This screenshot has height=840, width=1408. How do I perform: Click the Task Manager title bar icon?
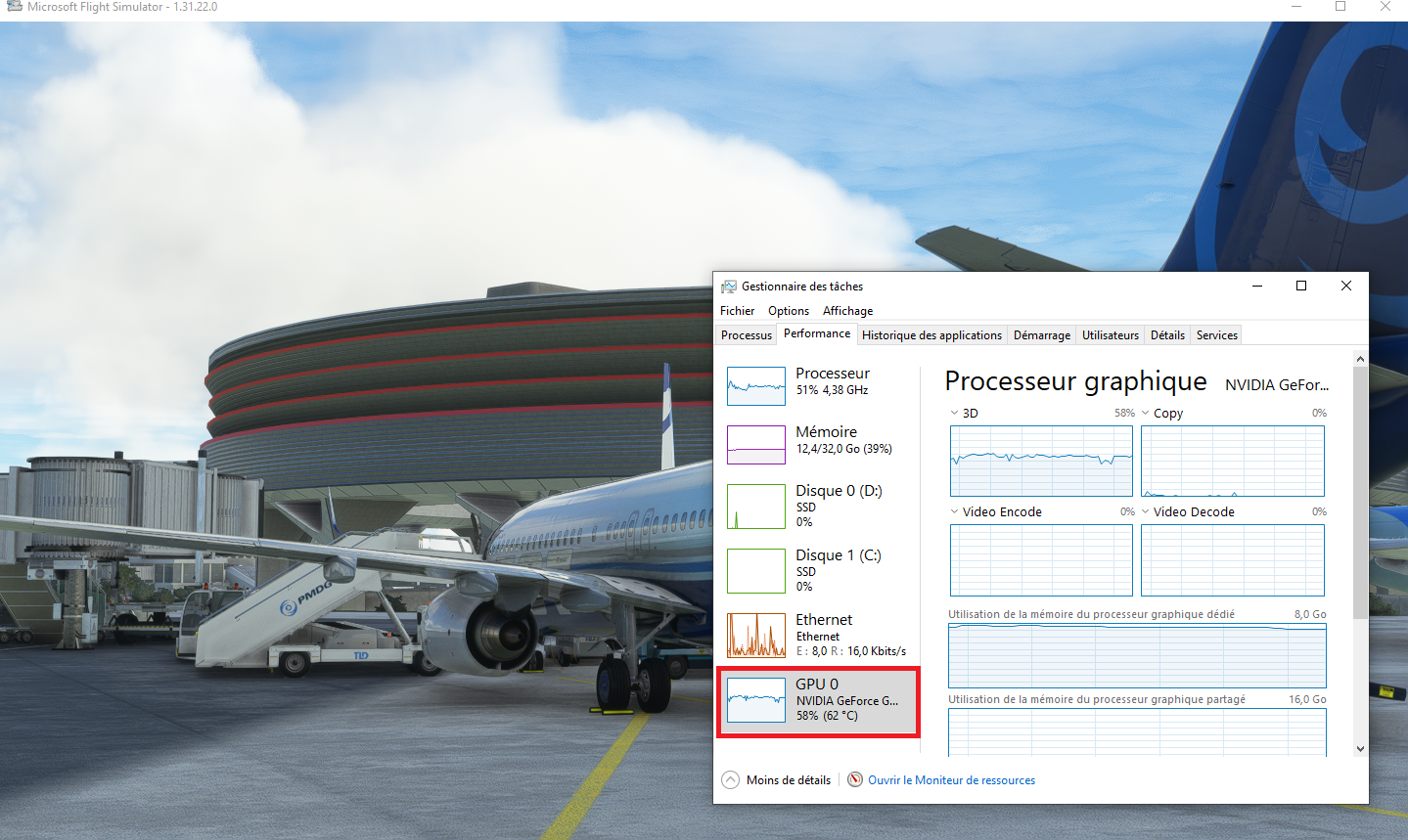pos(728,287)
